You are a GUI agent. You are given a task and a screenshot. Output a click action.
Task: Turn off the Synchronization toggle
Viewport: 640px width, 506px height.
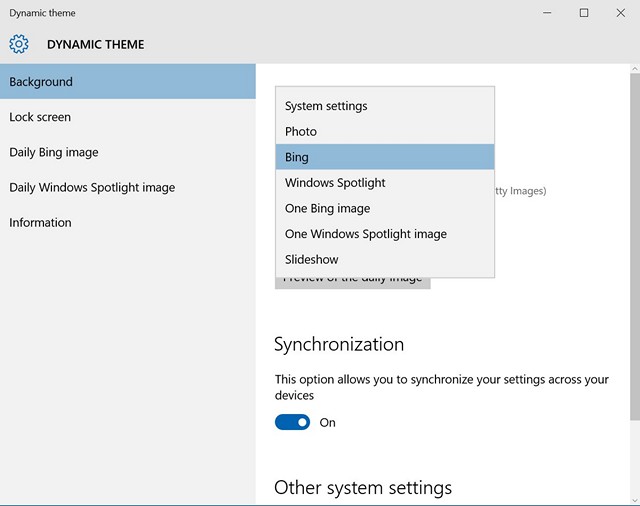292,422
